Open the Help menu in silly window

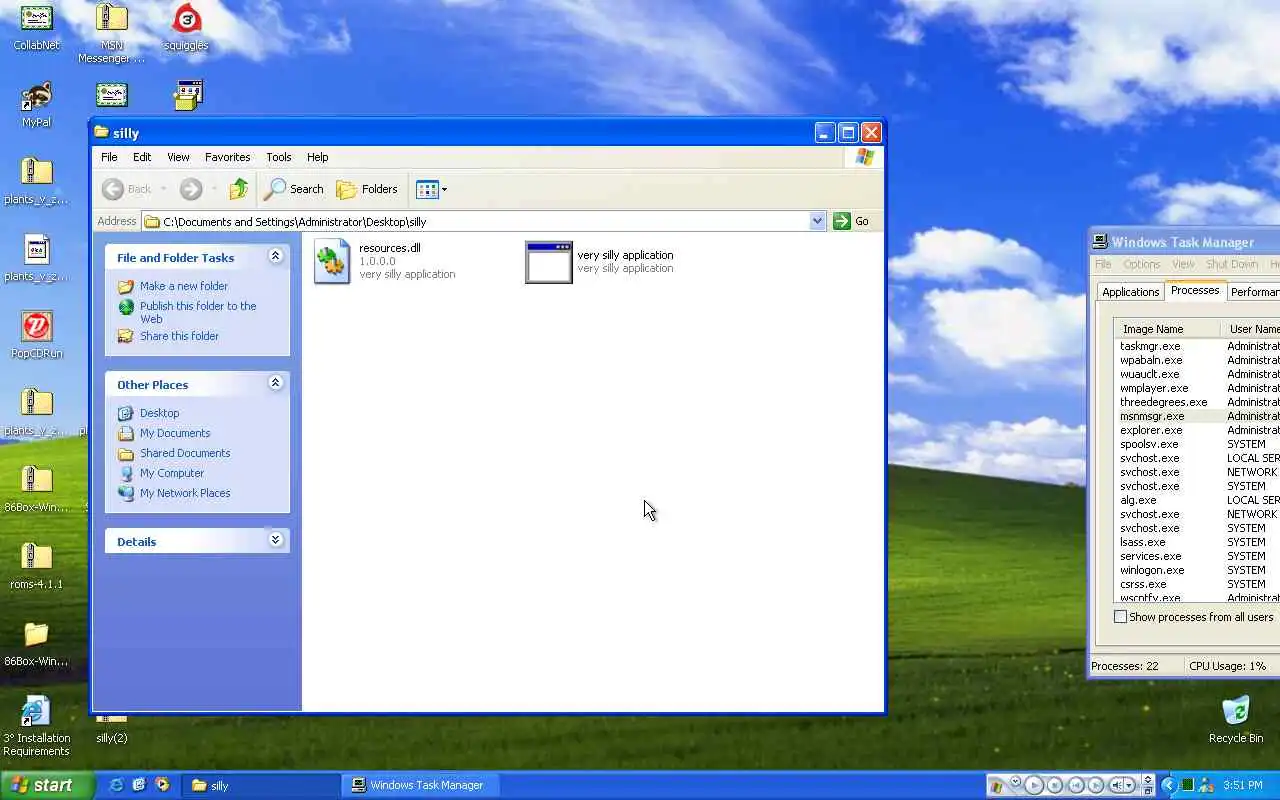coord(317,157)
